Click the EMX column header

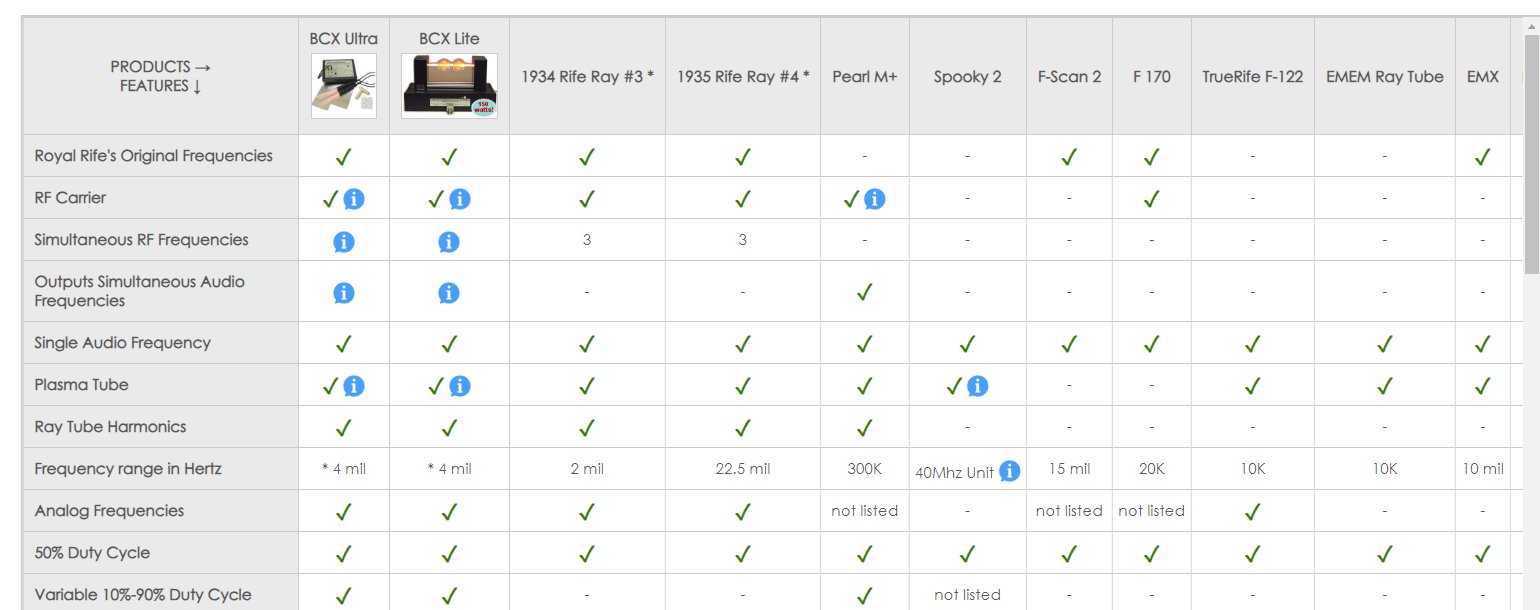tap(1483, 76)
